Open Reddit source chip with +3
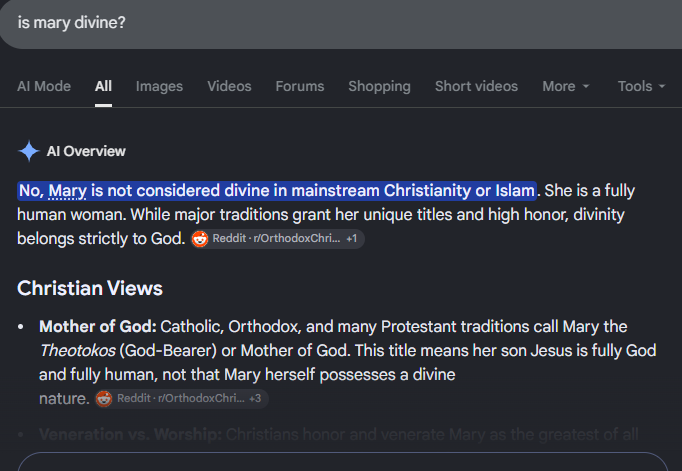Screen dimensions: 682x471 tap(182, 398)
